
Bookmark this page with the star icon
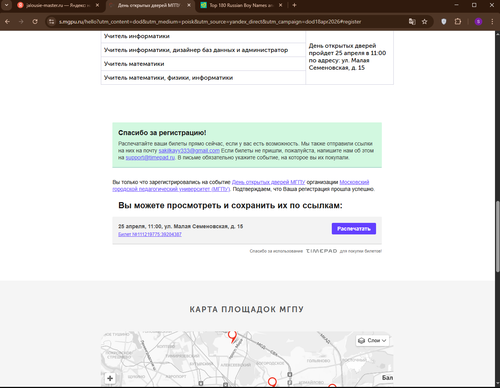point(424,22)
